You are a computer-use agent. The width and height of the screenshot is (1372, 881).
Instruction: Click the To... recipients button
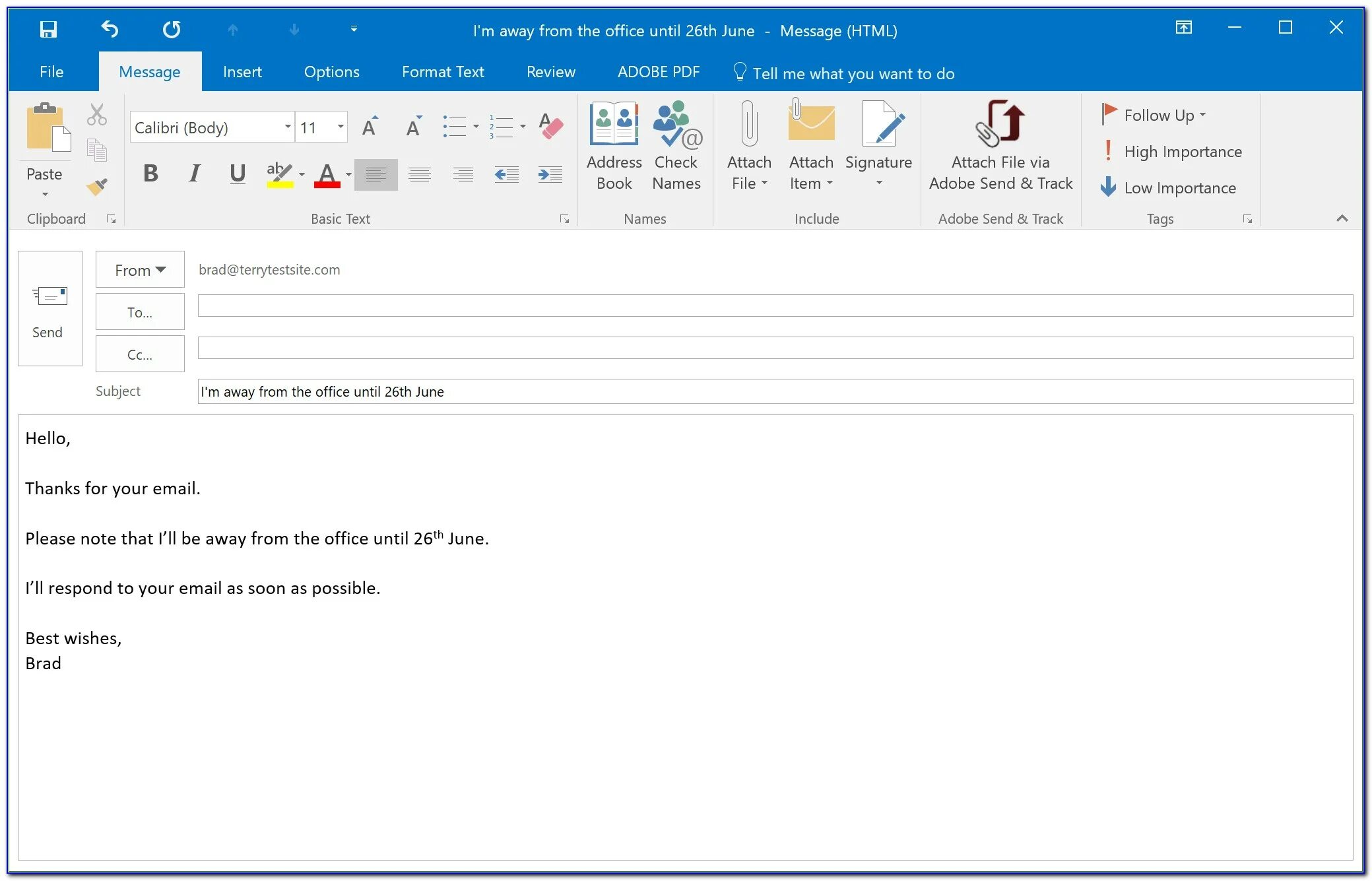coord(140,312)
